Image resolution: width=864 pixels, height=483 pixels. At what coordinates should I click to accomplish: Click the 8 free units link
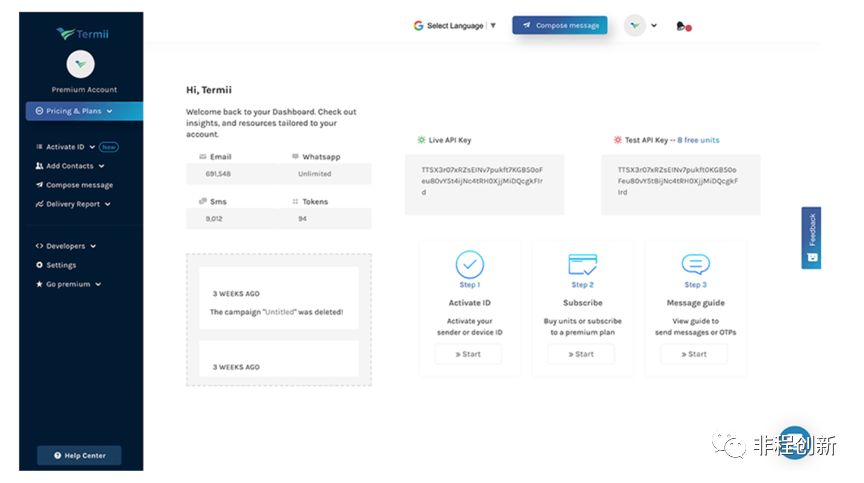[x=698, y=140]
